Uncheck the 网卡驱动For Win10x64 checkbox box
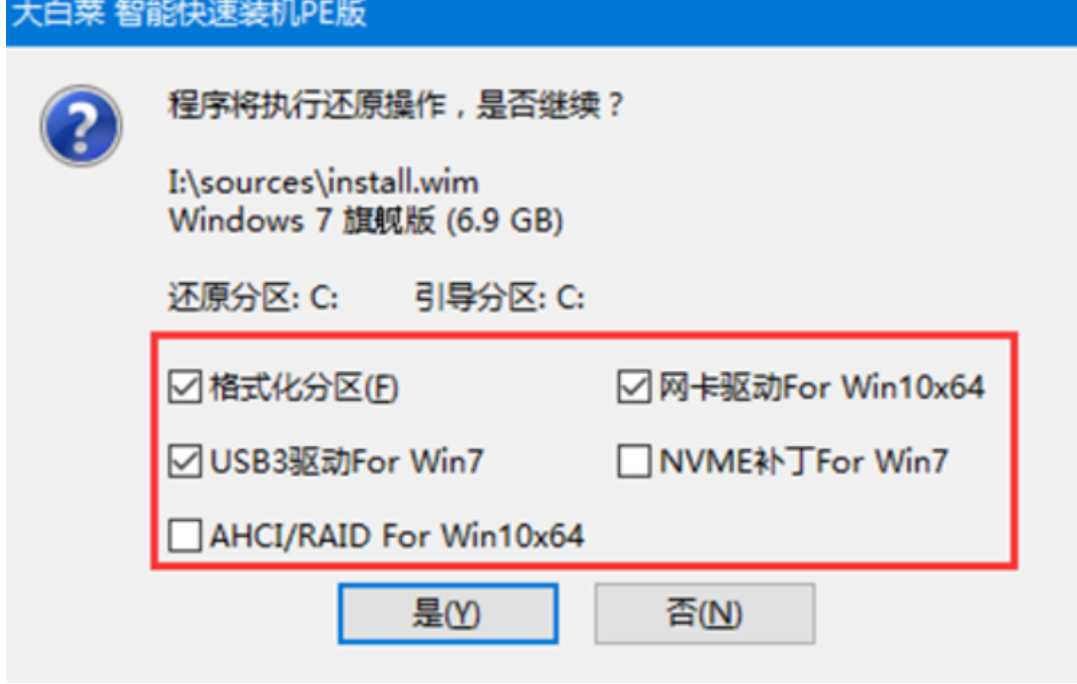 tap(634, 387)
